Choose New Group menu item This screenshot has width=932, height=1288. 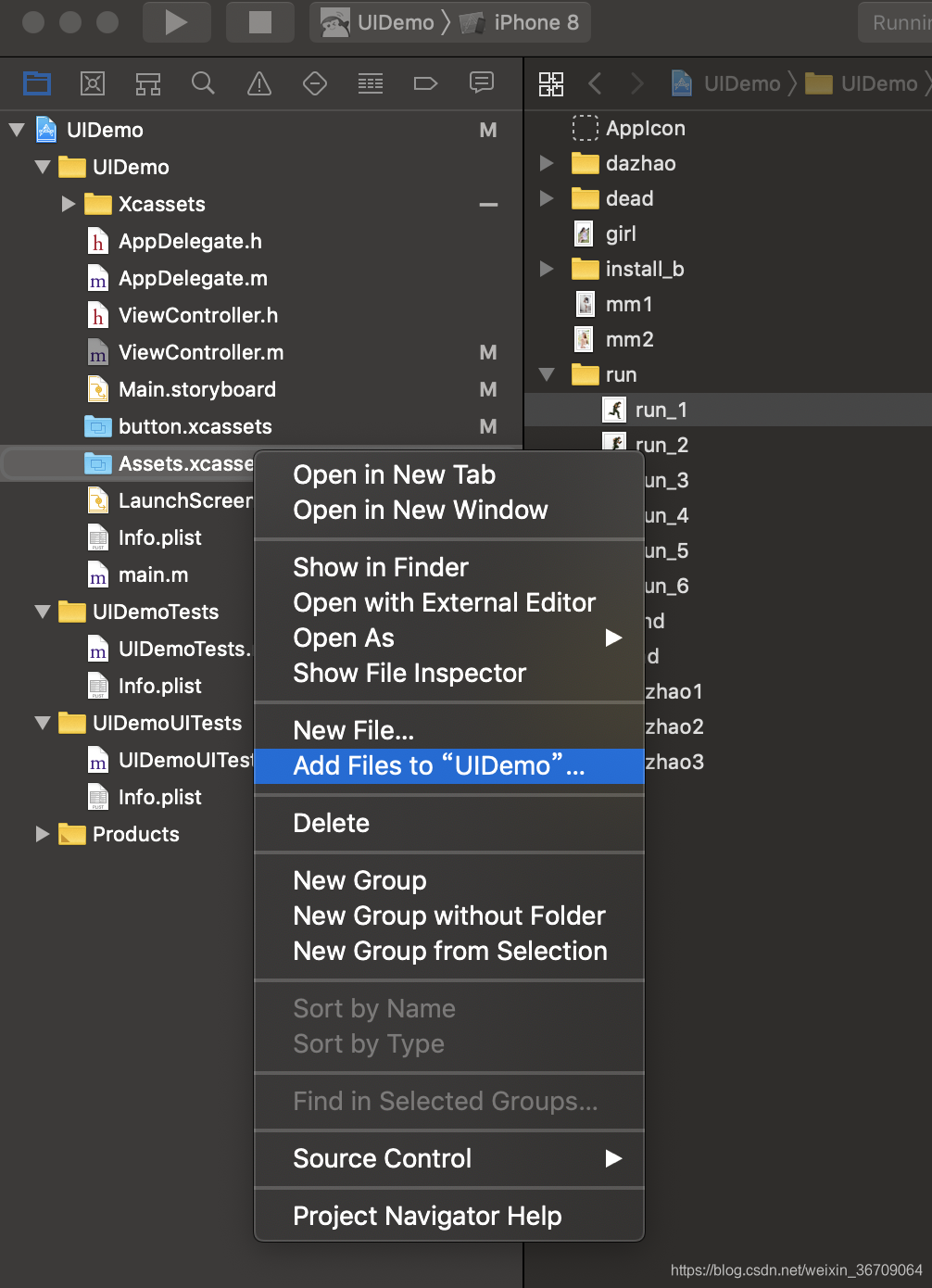pos(449,880)
